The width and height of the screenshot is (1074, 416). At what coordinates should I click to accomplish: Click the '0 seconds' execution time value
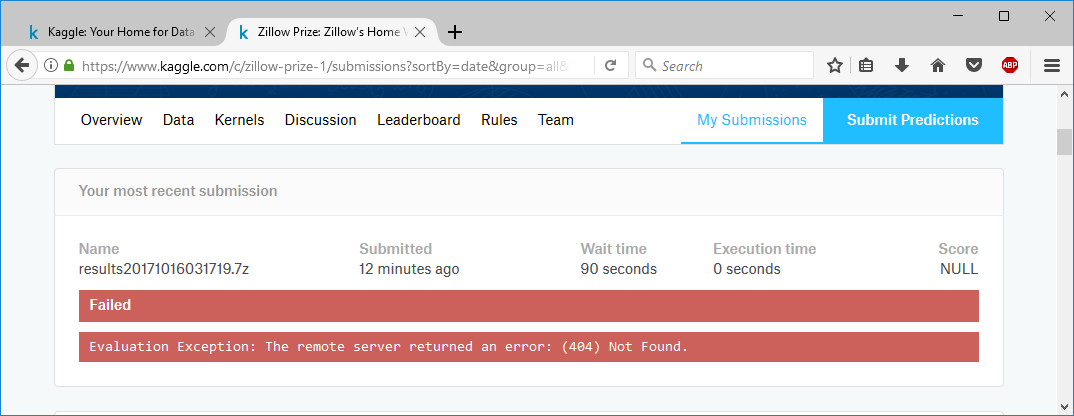(747, 269)
